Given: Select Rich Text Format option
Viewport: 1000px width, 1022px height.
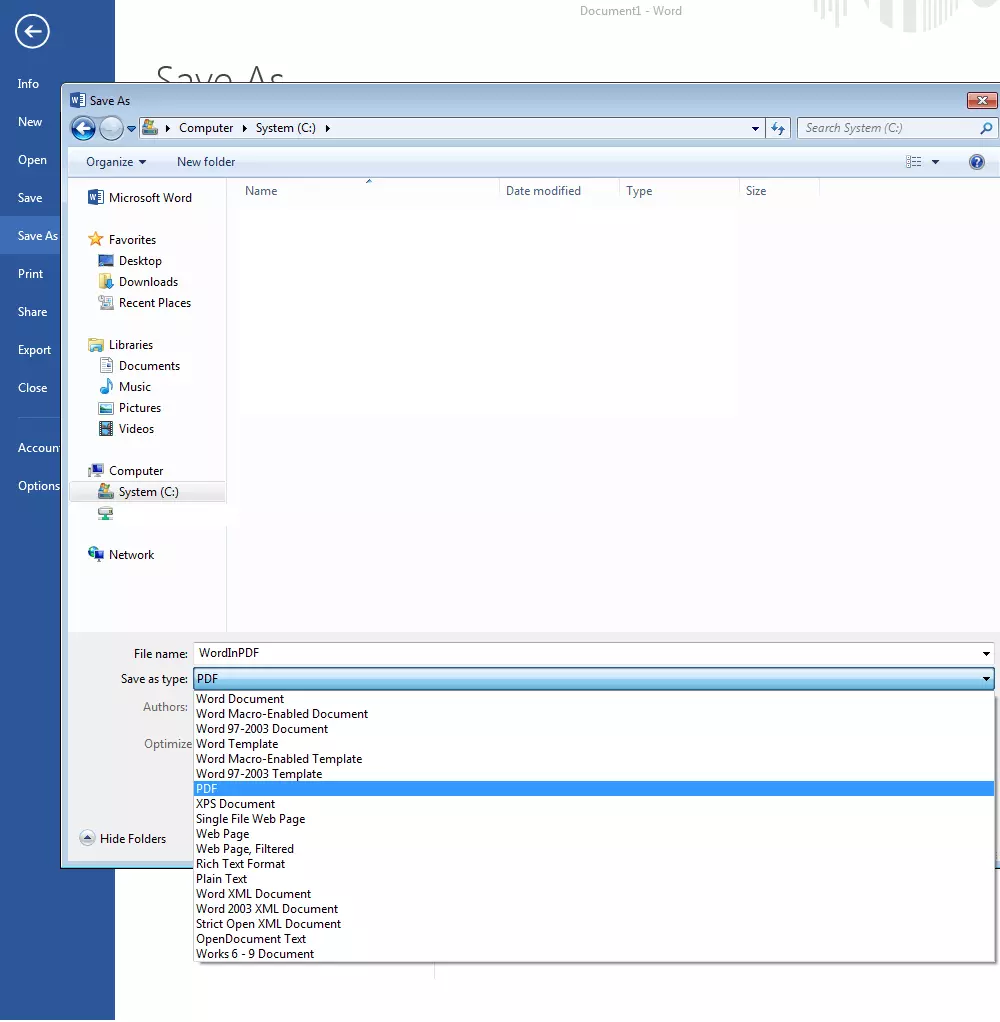Looking at the screenshot, I should click(x=240, y=864).
